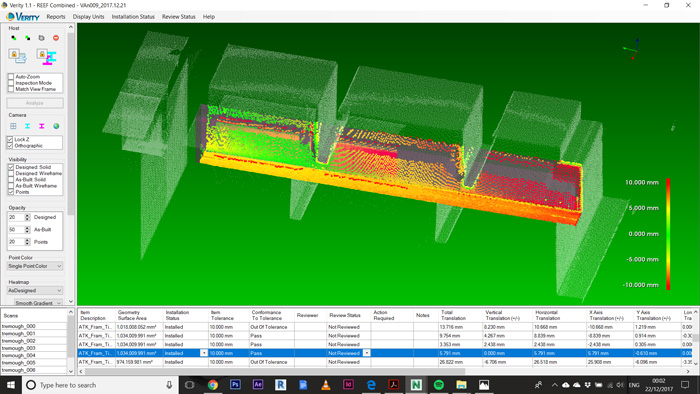
Task: Open Revit from the Windows taskbar
Action: (x=280, y=385)
